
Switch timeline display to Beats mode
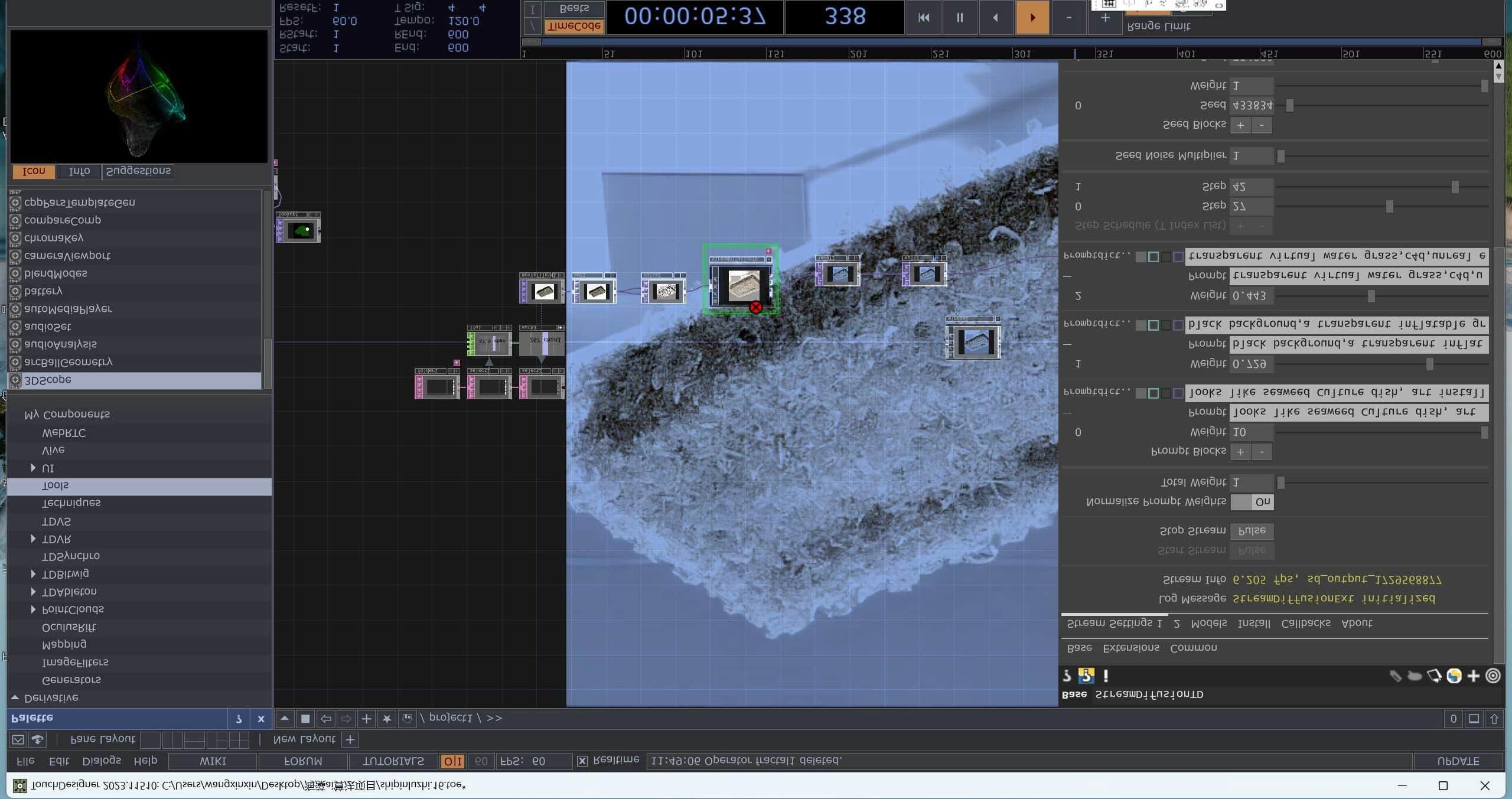pos(574,9)
